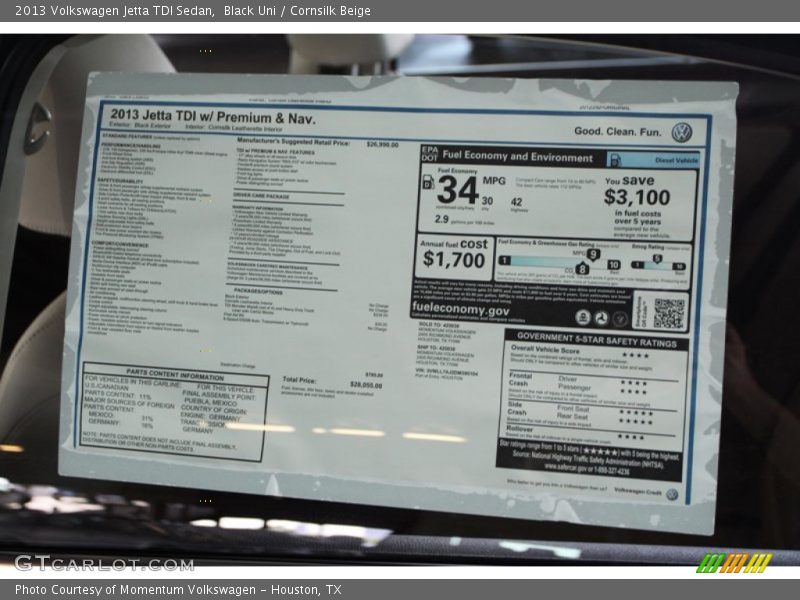
Task: Click the Government 5-Star Safety Ratings header
Action: tap(596, 340)
